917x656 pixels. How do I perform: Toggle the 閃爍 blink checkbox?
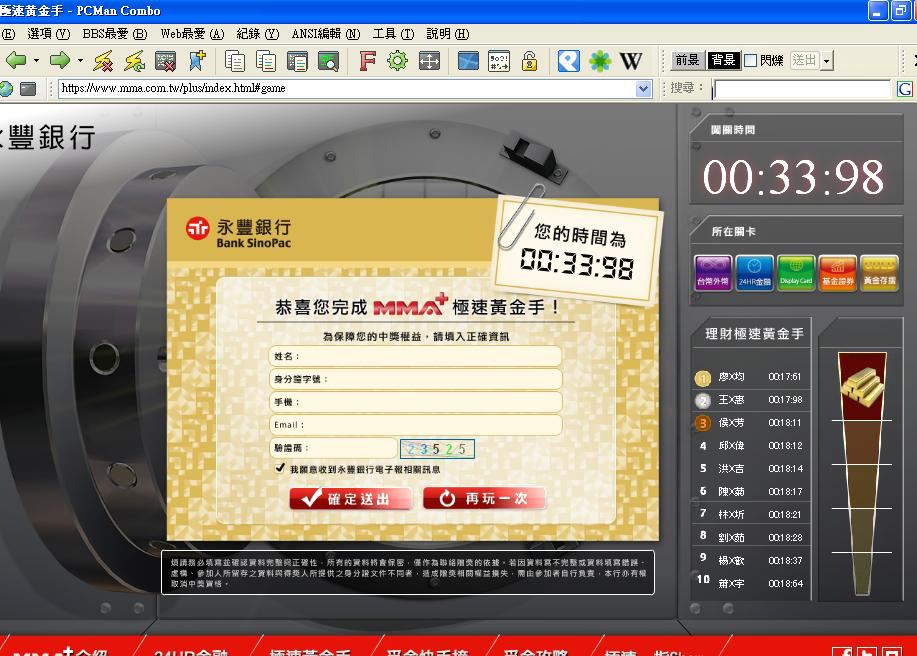751,60
